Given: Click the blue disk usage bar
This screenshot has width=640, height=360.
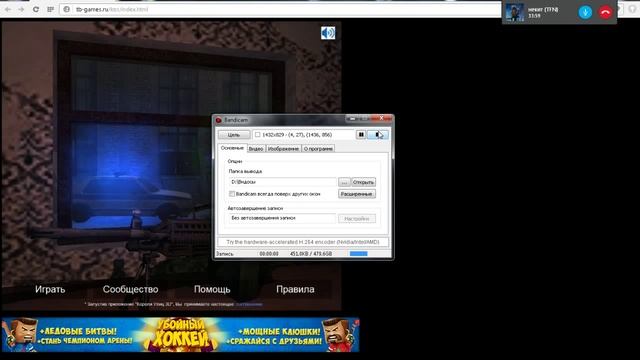Looking at the screenshot, I should pyautogui.click(x=358, y=253).
